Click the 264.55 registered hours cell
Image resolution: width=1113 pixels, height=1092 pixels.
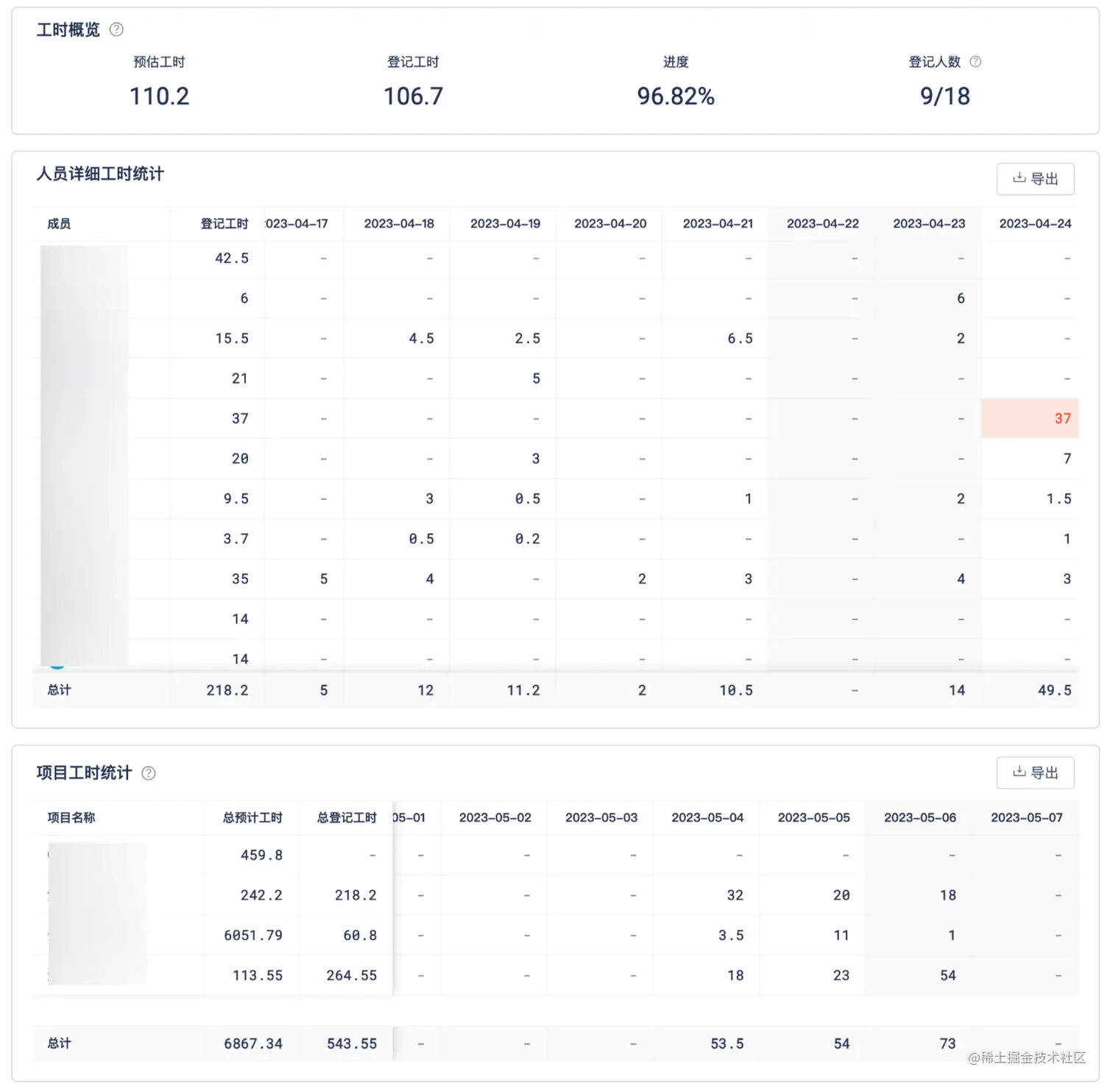(352, 976)
